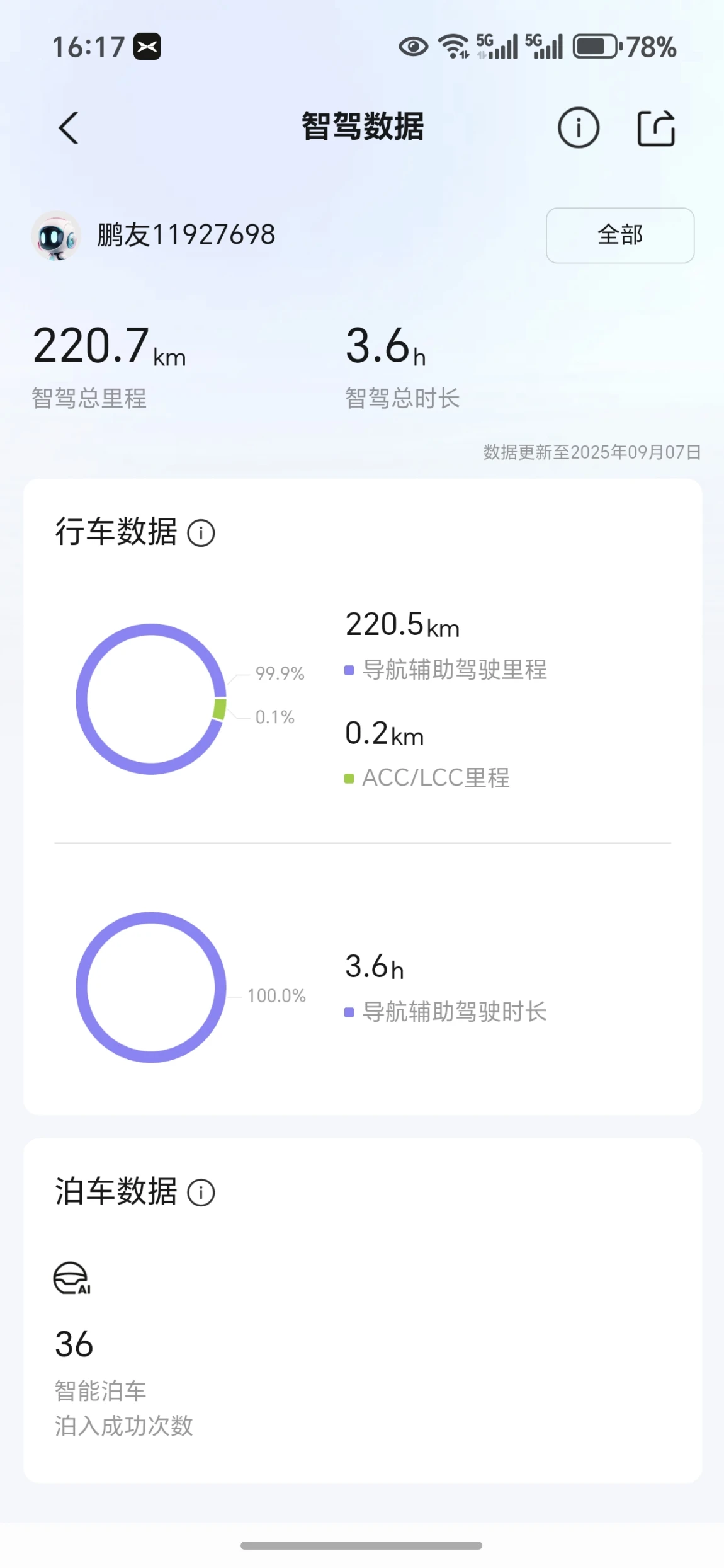Tap the green ACC/LCC donut segment
724x1568 pixels.
(220, 709)
